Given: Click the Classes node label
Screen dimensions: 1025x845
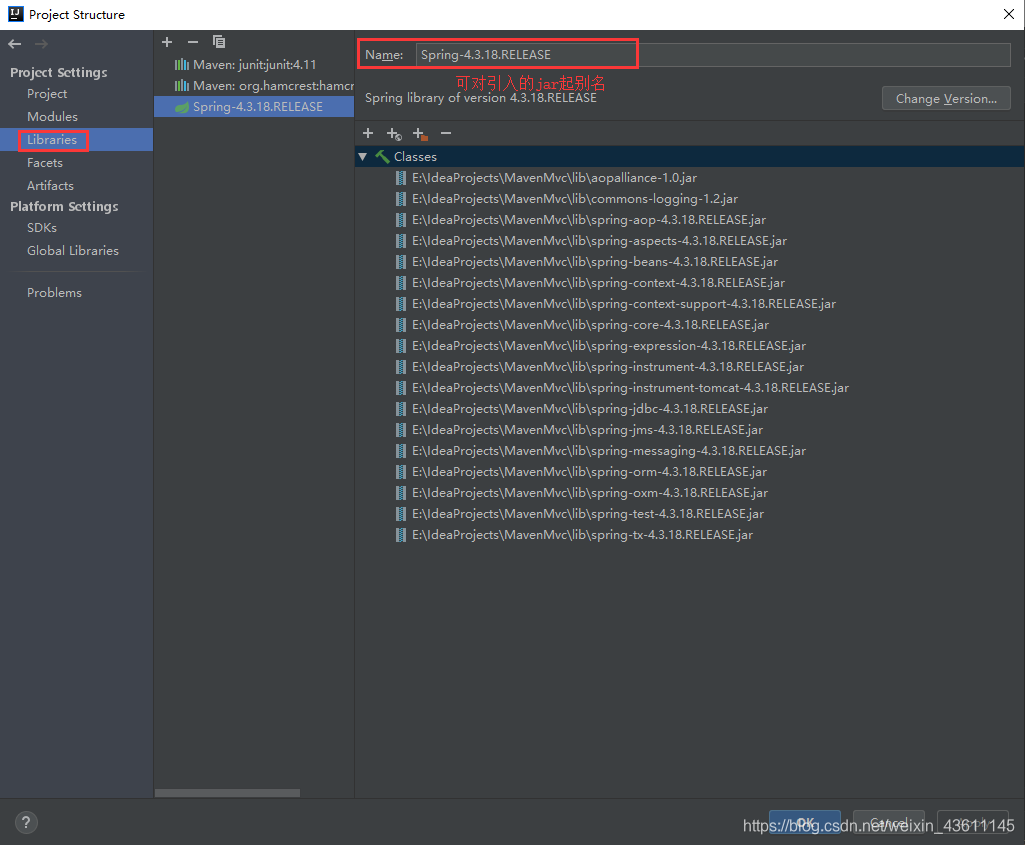Looking at the screenshot, I should point(415,157).
